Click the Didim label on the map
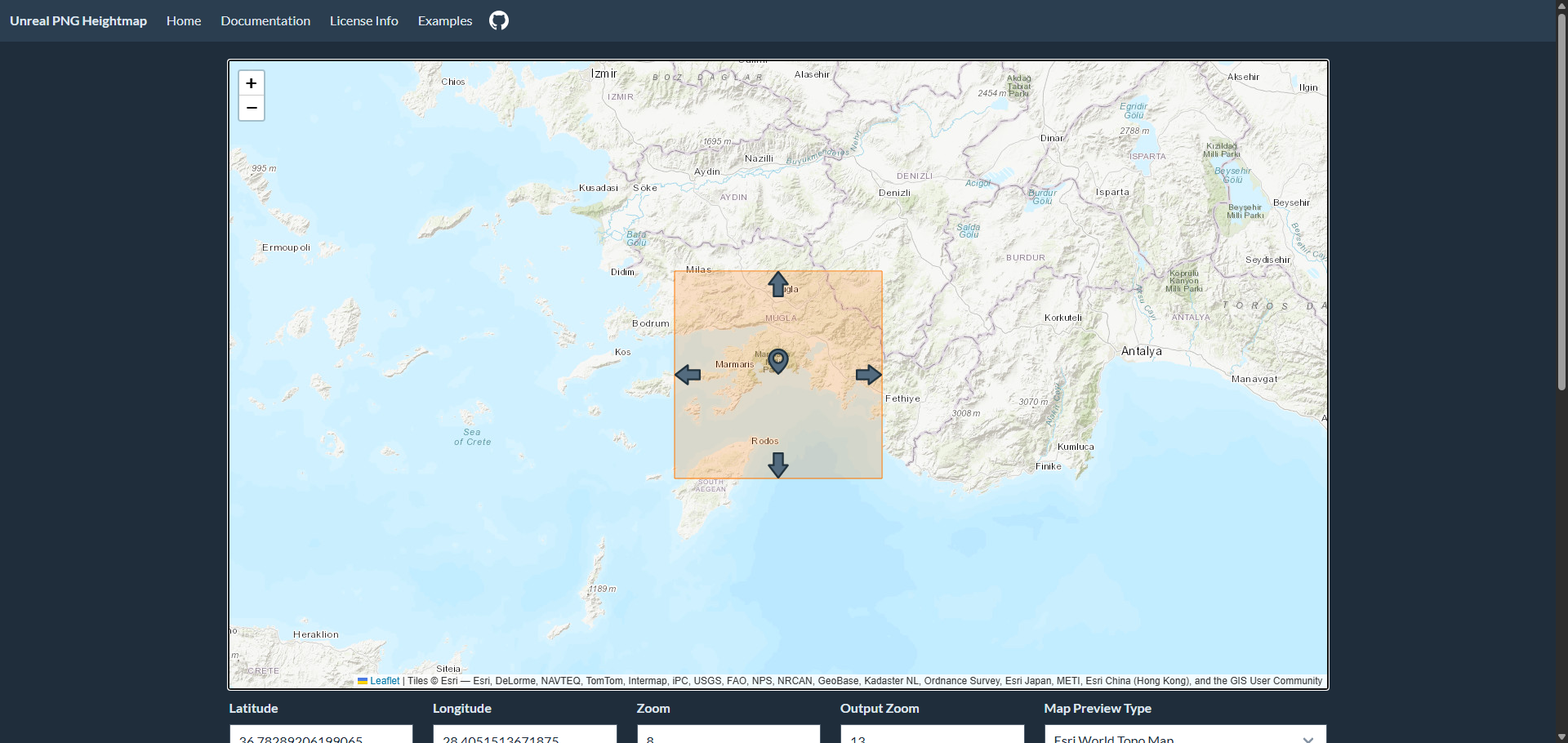This screenshot has width=1568, height=743. click(622, 272)
